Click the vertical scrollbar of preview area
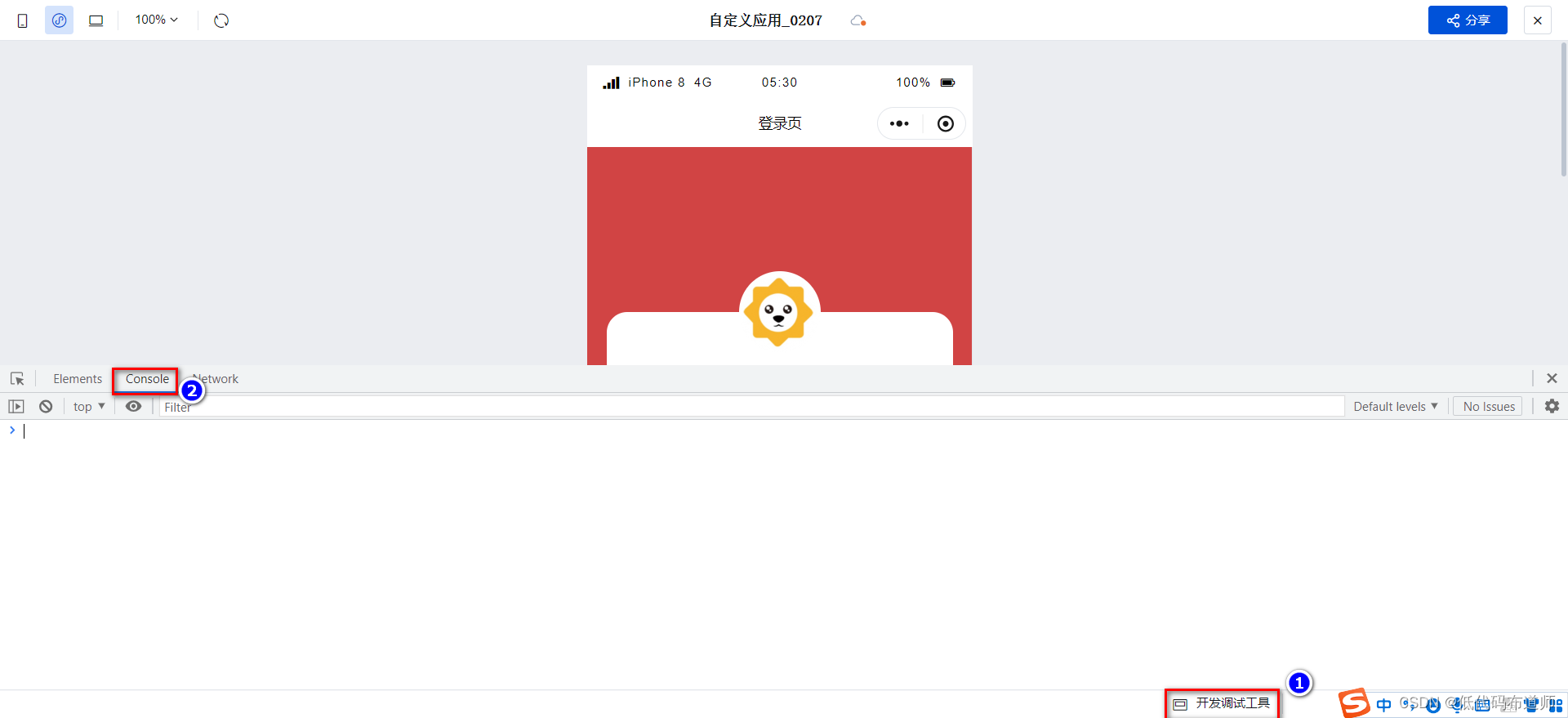The height and width of the screenshot is (718, 1568). coord(1563,110)
